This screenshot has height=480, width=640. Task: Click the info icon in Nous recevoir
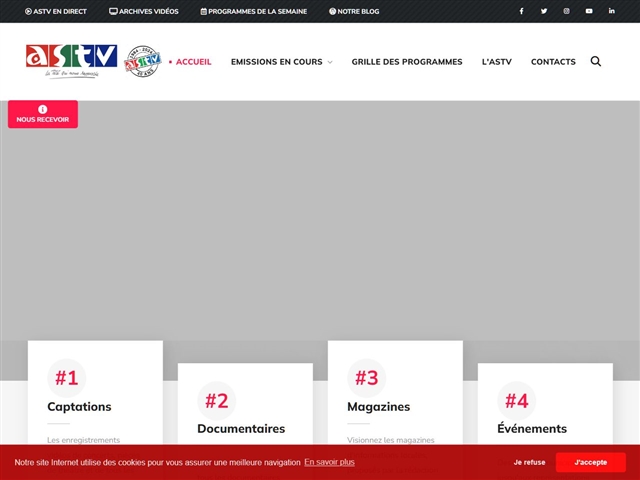[42, 109]
